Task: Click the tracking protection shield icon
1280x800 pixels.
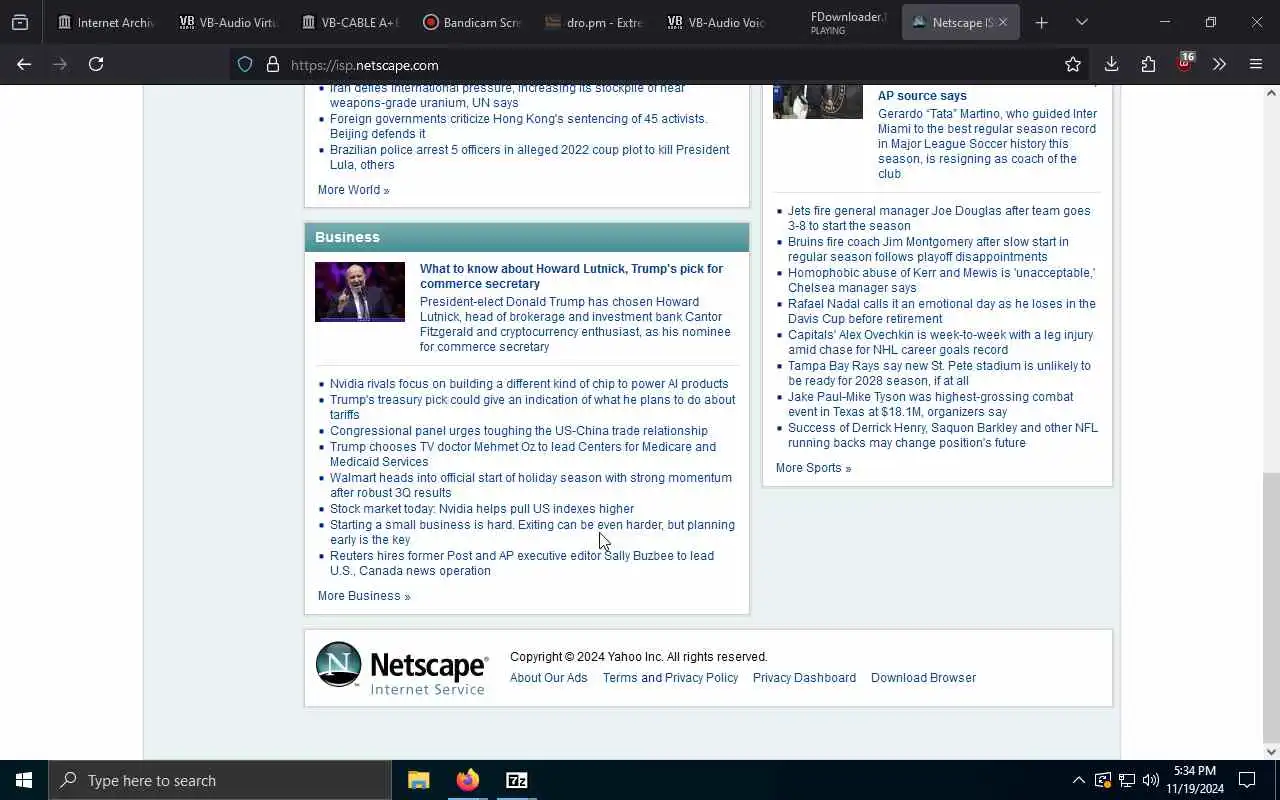Action: tap(245, 65)
